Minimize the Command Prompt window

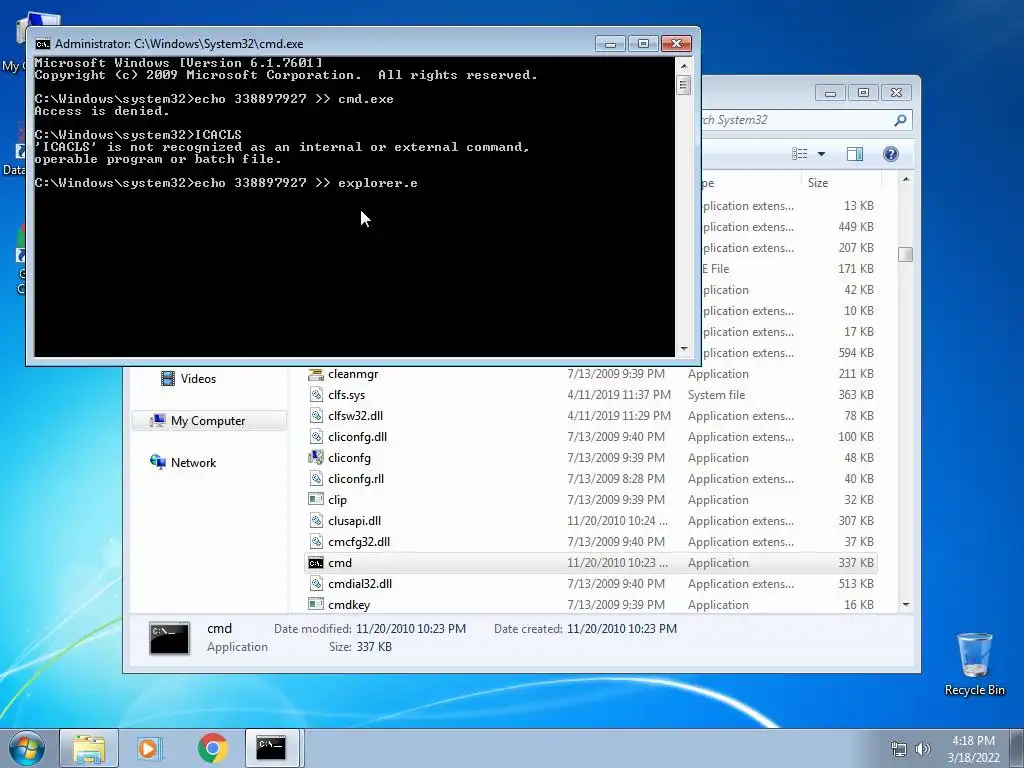pos(611,44)
